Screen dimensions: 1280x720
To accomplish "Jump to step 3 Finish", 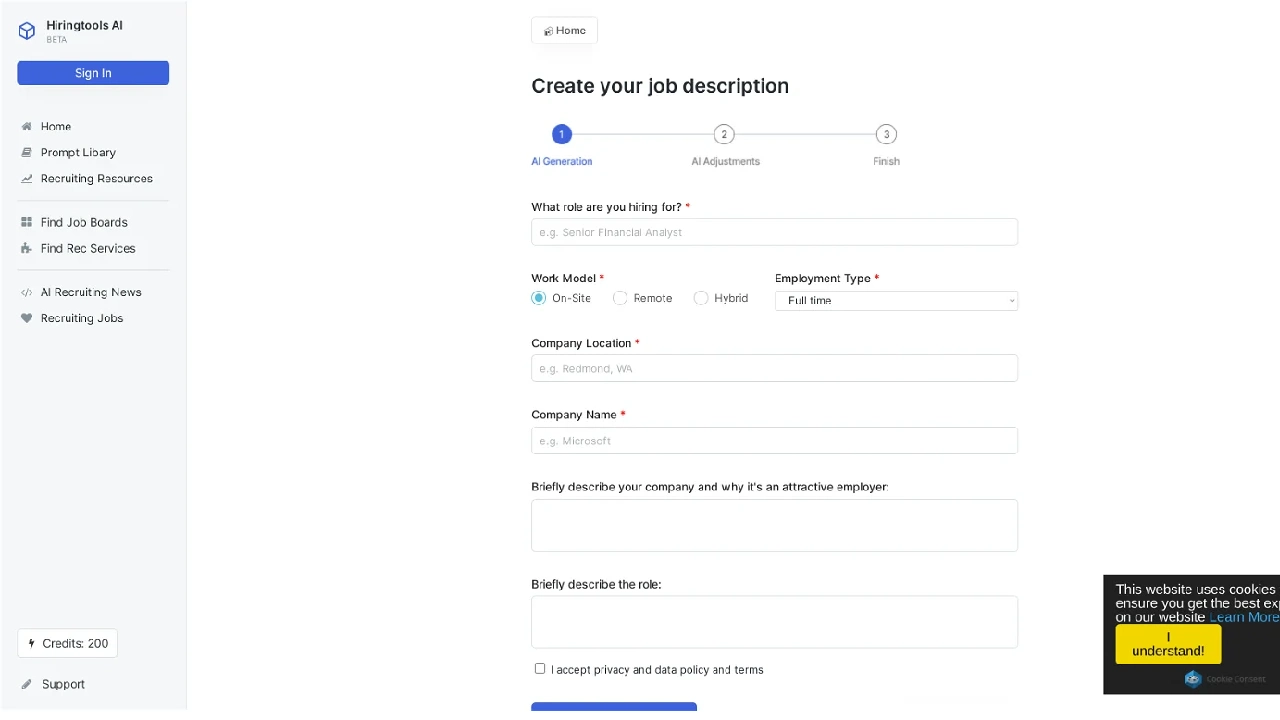I will coord(886,135).
